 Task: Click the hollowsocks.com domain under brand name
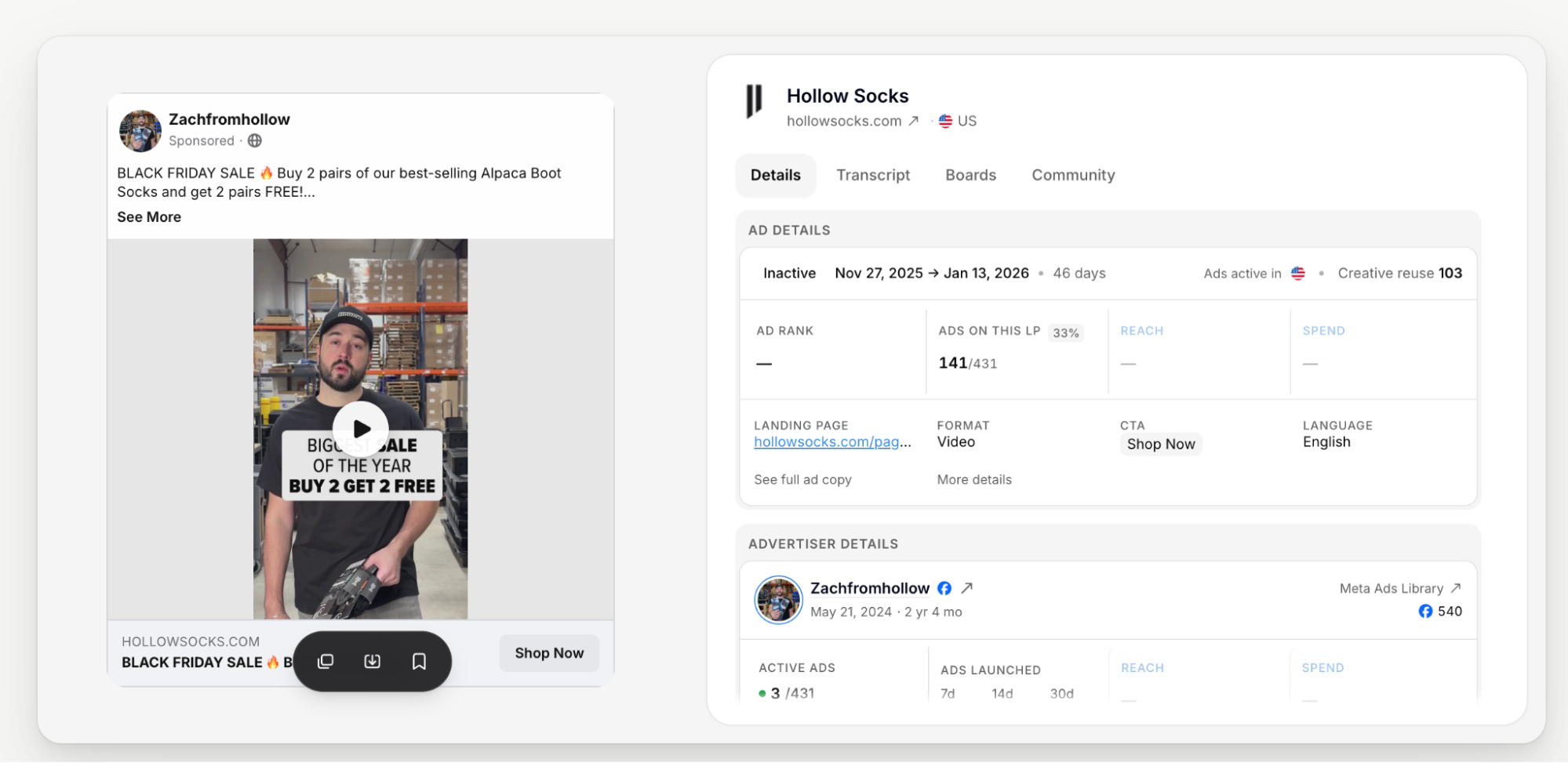coord(844,121)
